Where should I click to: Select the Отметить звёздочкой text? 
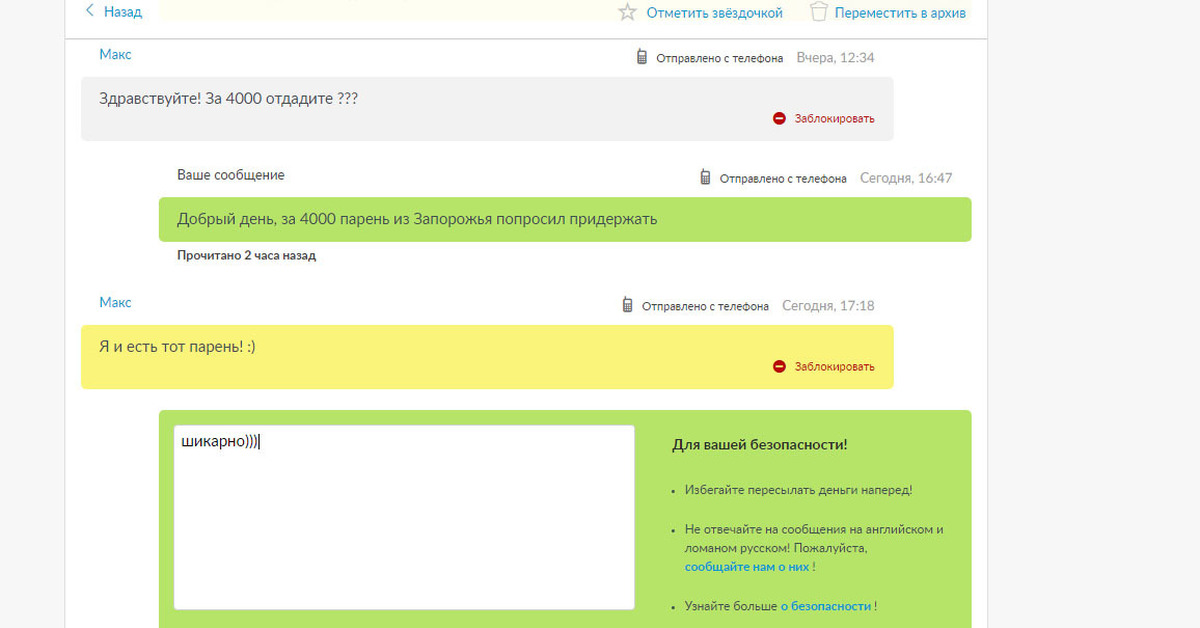(714, 13)
